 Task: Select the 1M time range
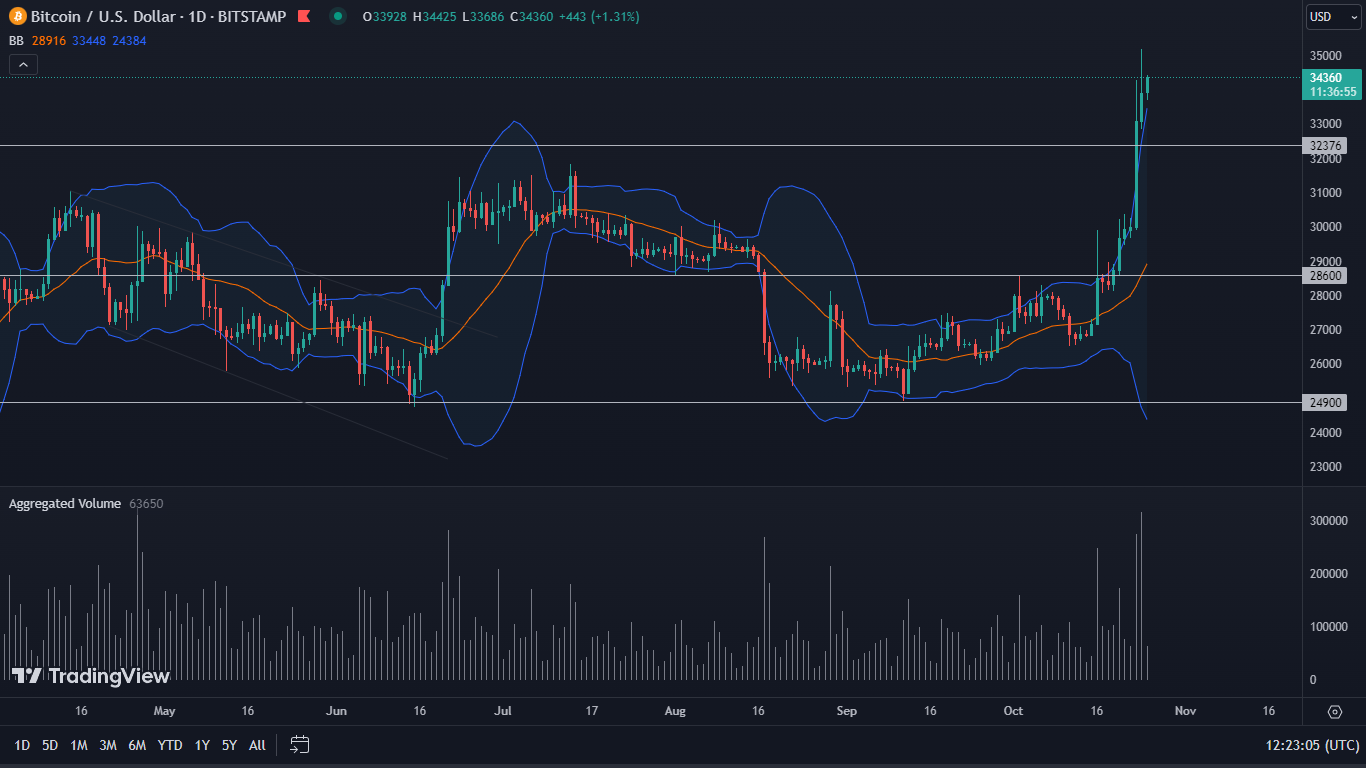pyautogui.click(x=79, y=745)
